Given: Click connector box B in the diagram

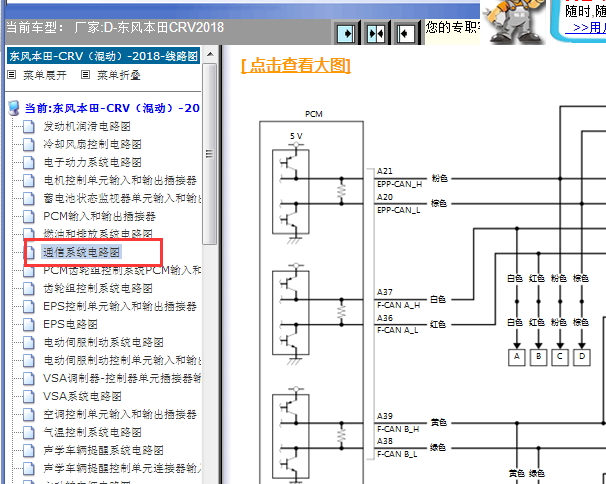Looking at the screenshot, I should (x=538, y=357).
